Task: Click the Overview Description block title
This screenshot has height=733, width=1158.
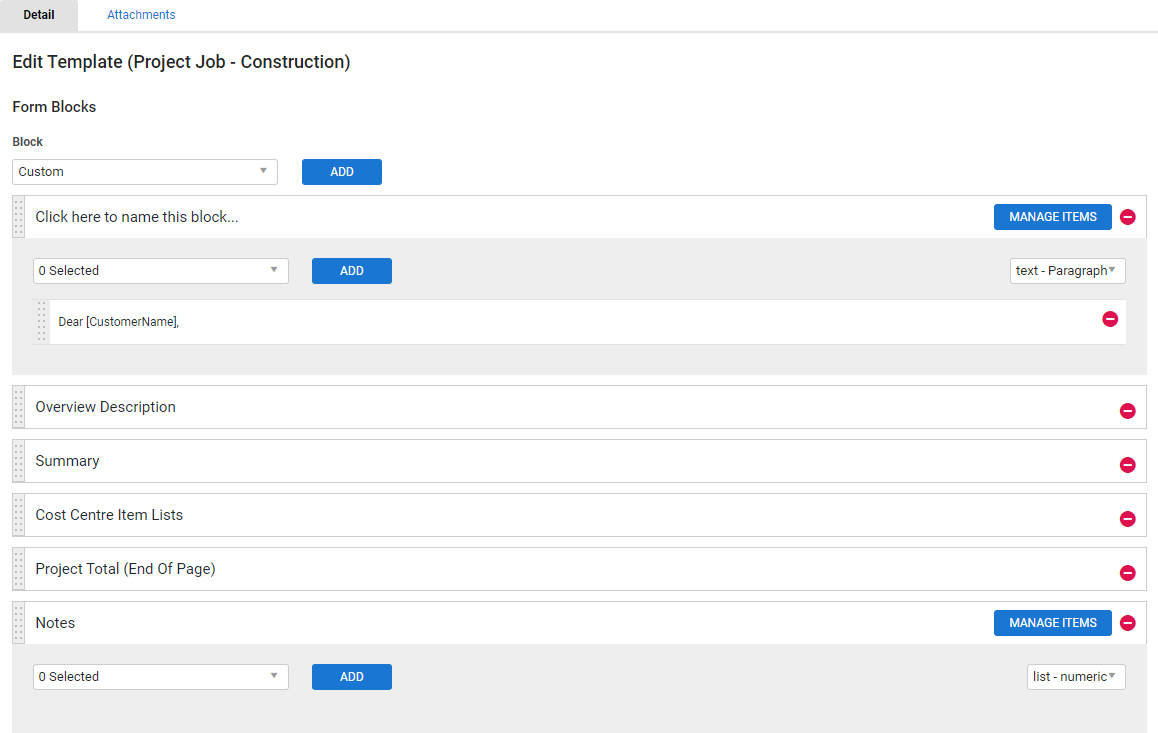Action: pyautogui.click(x=106, y=407)
